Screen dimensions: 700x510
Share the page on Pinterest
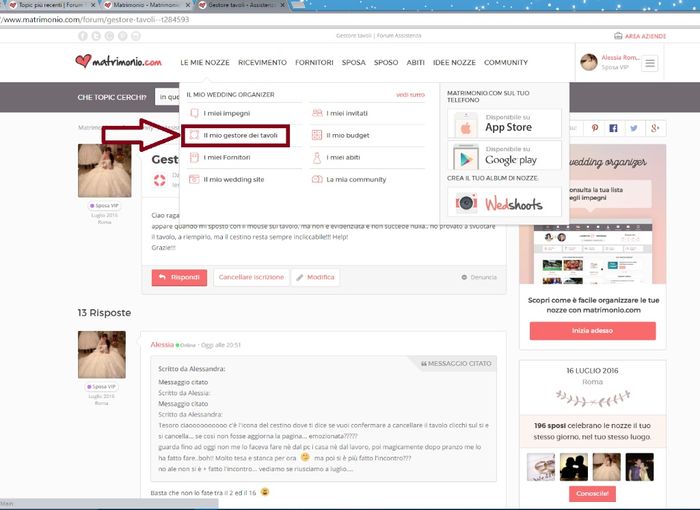594,128
